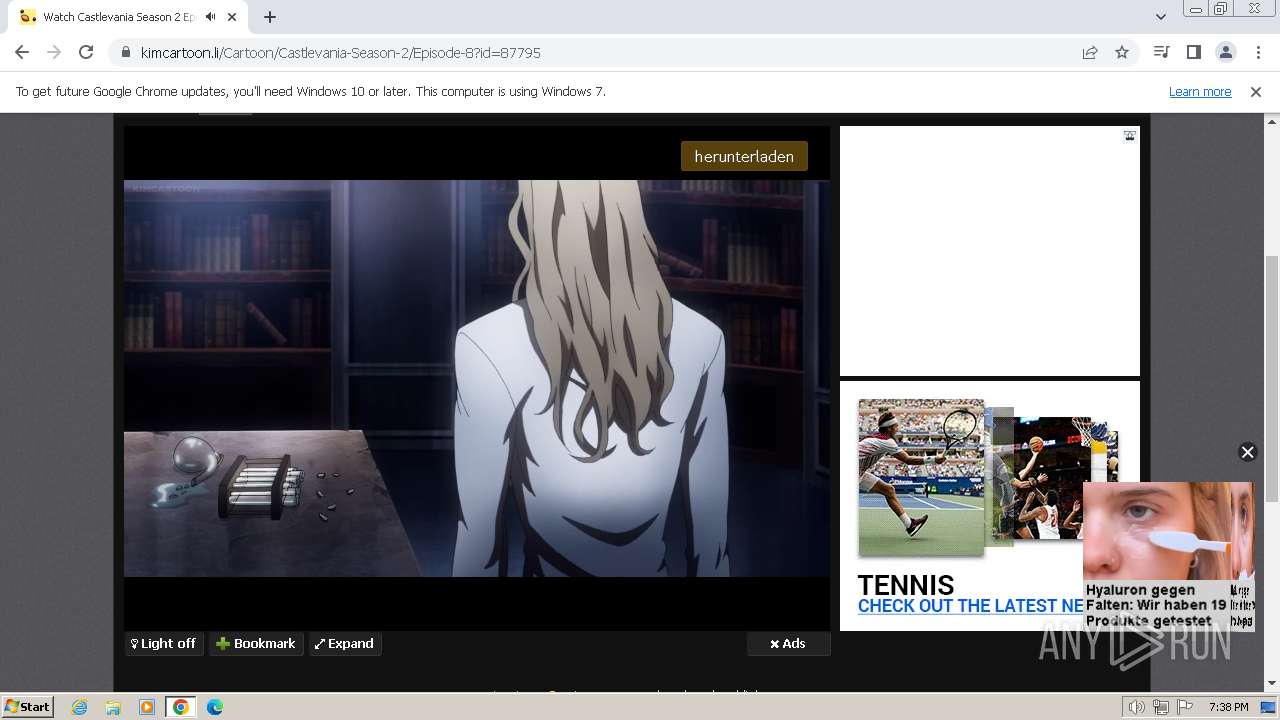Share this page icon in address bar
The height and width of the screenshot is (720, 1280).
[x=1090, y=52]
